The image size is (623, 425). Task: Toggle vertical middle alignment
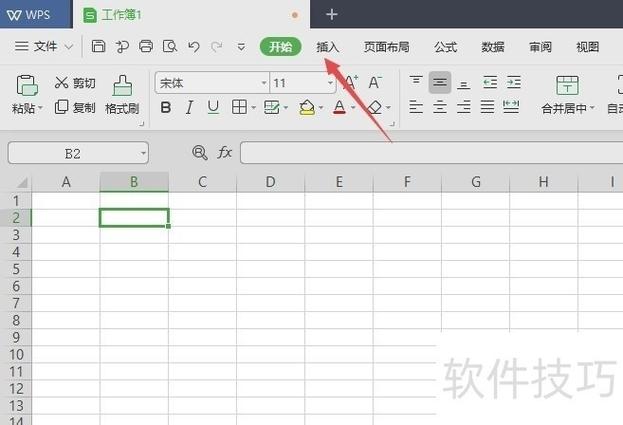tap(440, 82)
